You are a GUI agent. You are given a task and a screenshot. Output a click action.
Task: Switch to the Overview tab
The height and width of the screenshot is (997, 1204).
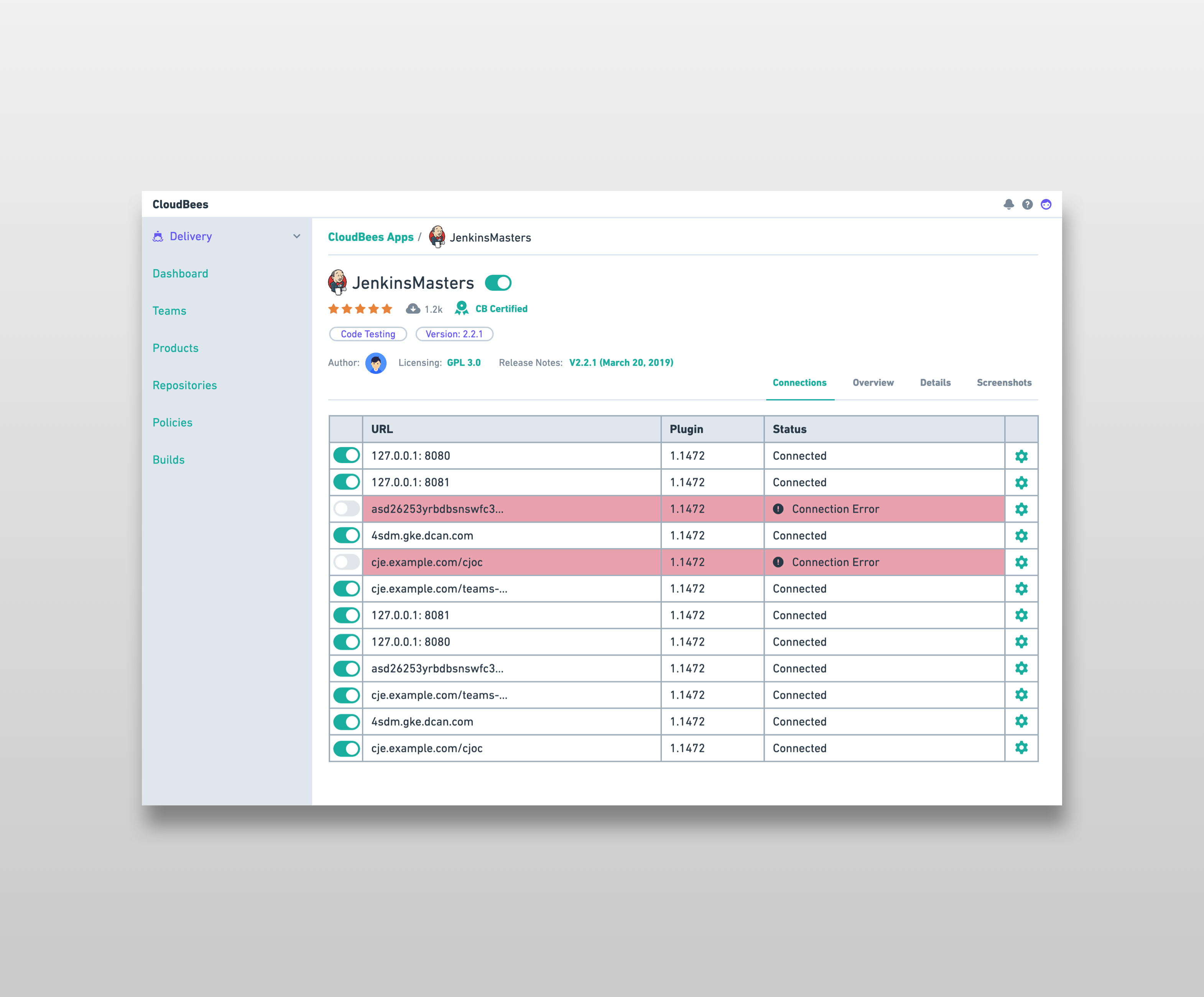(873, 382)
